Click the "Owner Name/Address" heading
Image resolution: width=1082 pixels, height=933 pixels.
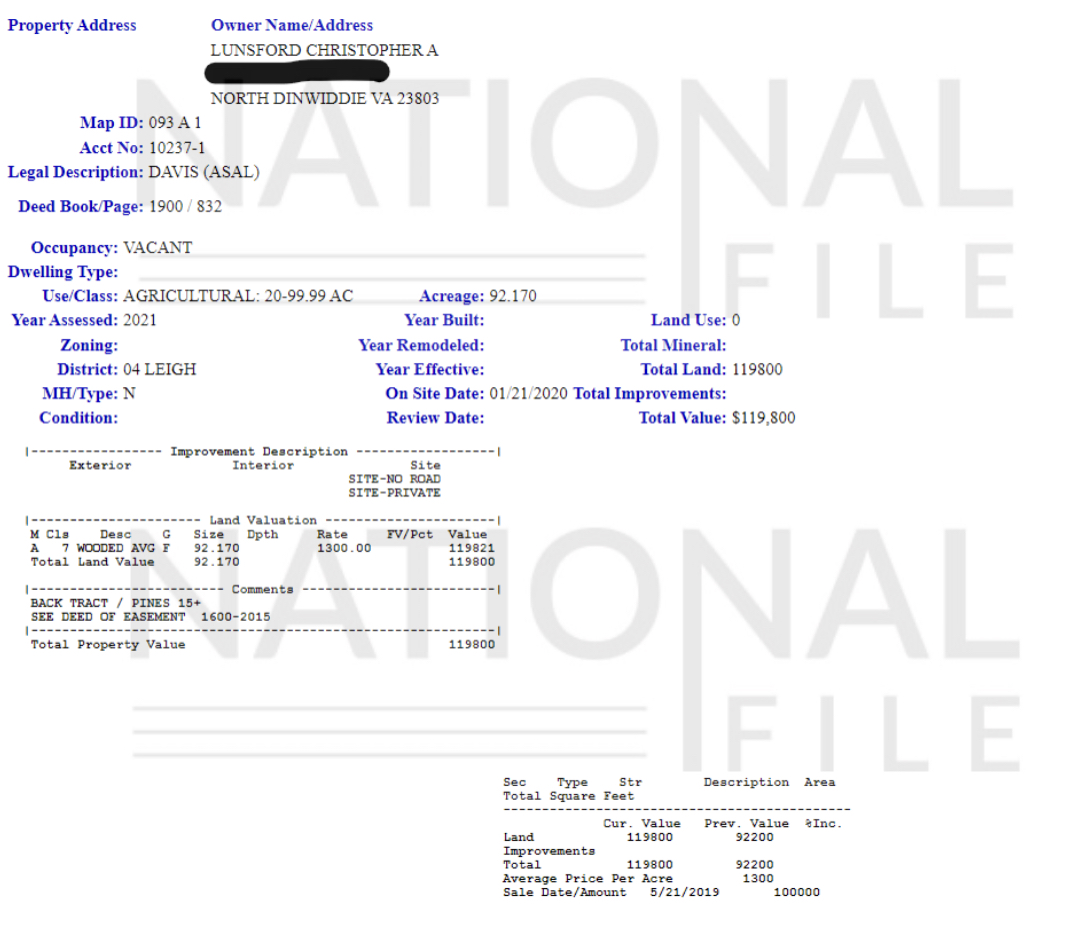[292, 26]
